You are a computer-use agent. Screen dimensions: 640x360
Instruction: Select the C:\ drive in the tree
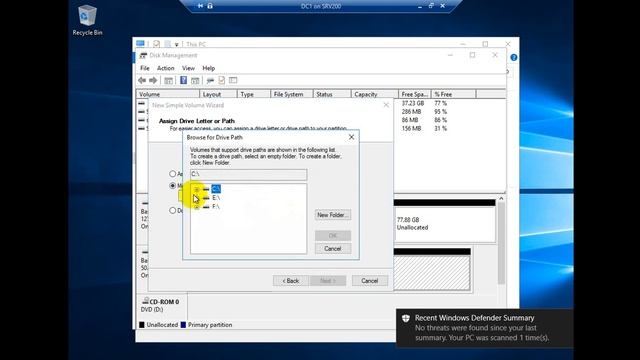tap(216, 189)
